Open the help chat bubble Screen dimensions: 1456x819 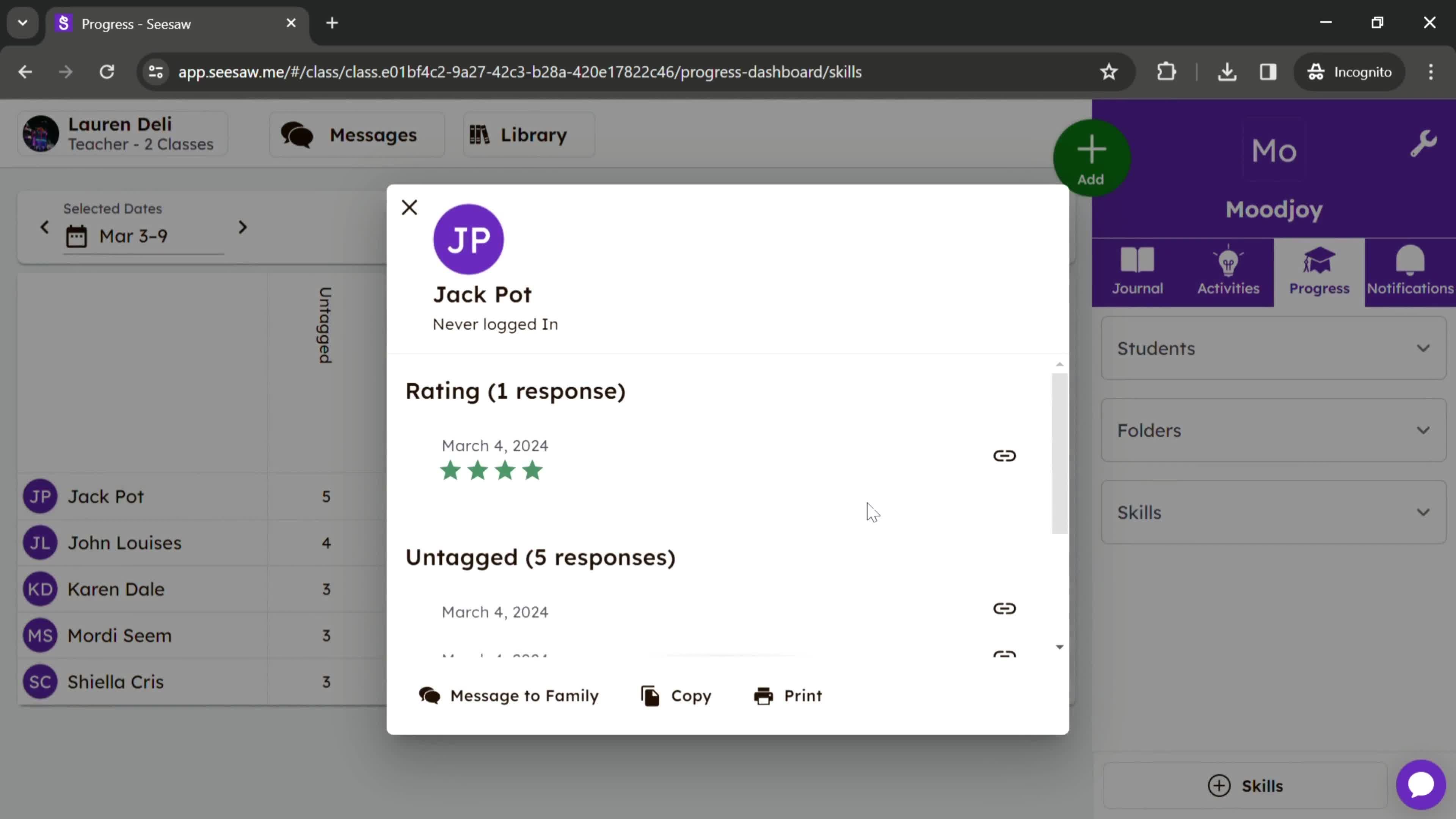tap(1420, 784)
